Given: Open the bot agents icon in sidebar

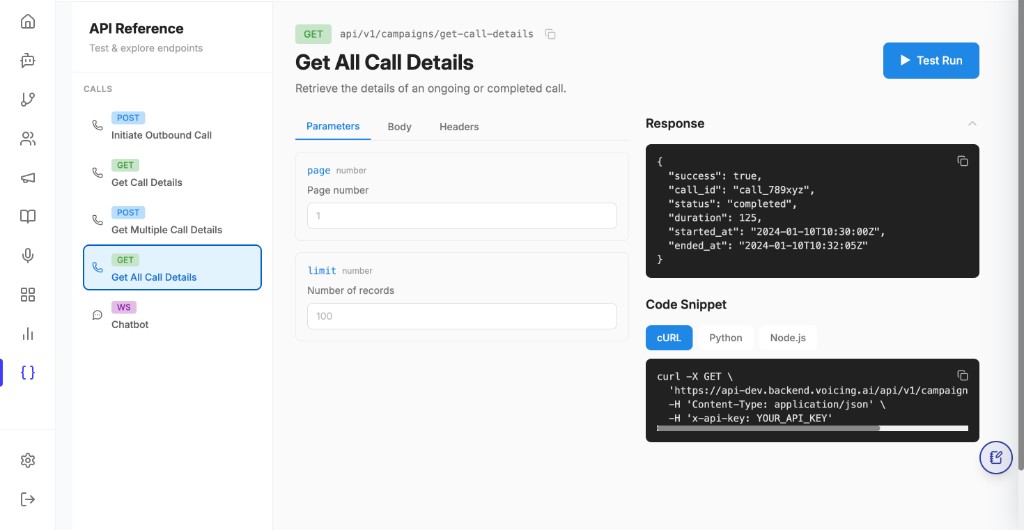Looking at the screenshot, I should 27,61.
